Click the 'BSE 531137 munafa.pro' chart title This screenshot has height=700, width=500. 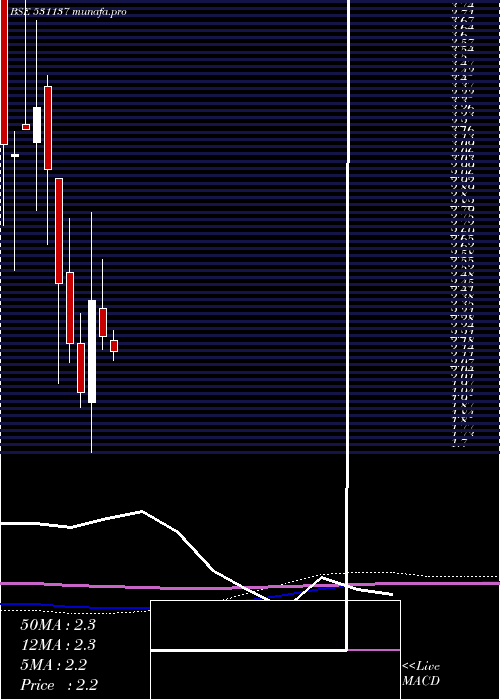tap(68, 12)
